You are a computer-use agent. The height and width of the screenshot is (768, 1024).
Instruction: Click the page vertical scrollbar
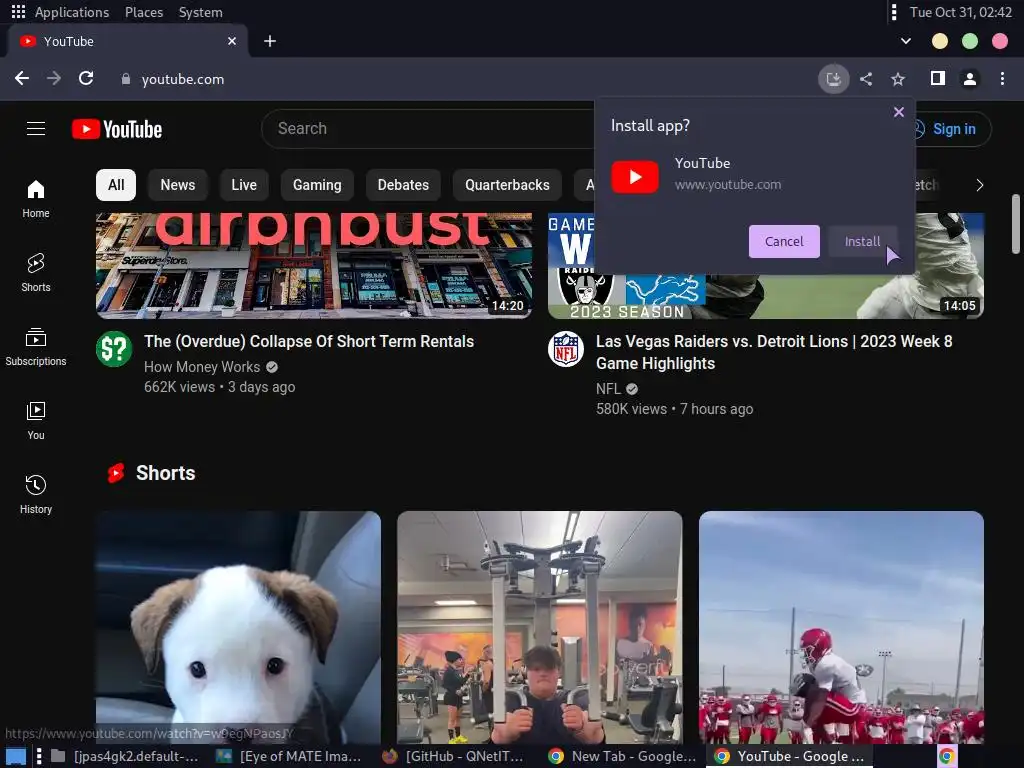click(x=1016, y=223)
